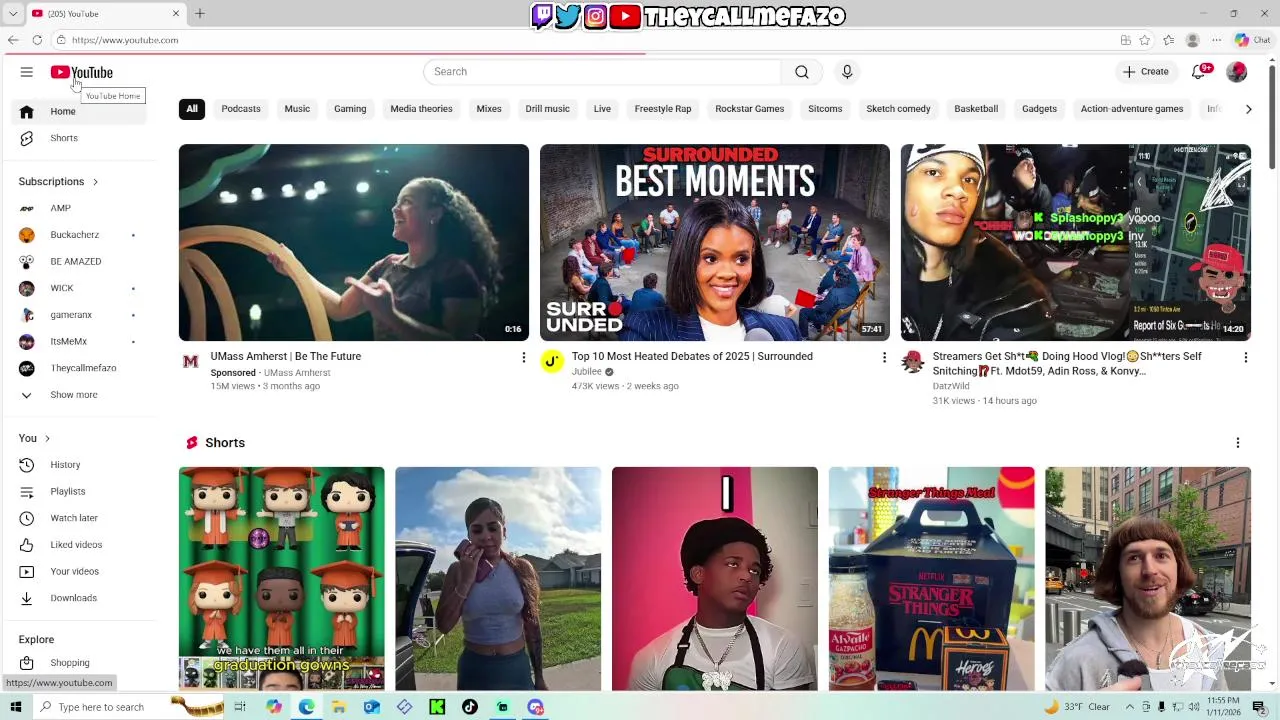1280x720 pixels.
Task: Play the graduation gowns Funko short
Action: [282, 579]
